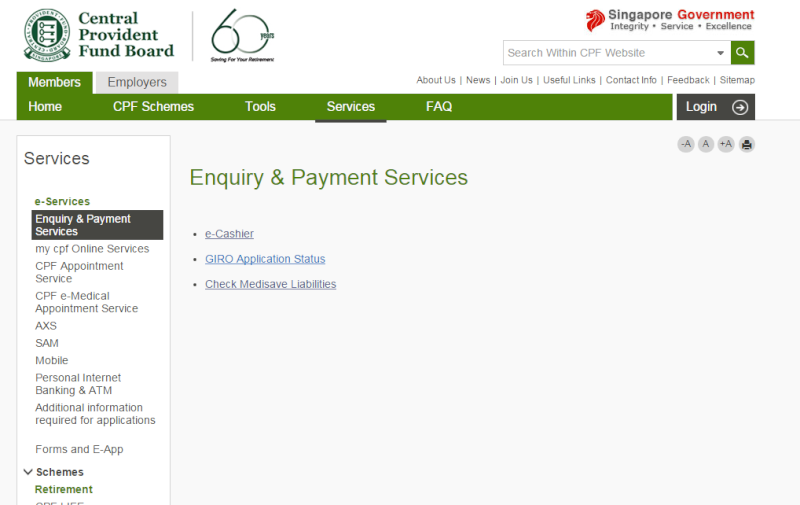This screenshot has height=505, width=800.
Task: Select Personal Internet Banking & ATM
Action: point(78,384)
